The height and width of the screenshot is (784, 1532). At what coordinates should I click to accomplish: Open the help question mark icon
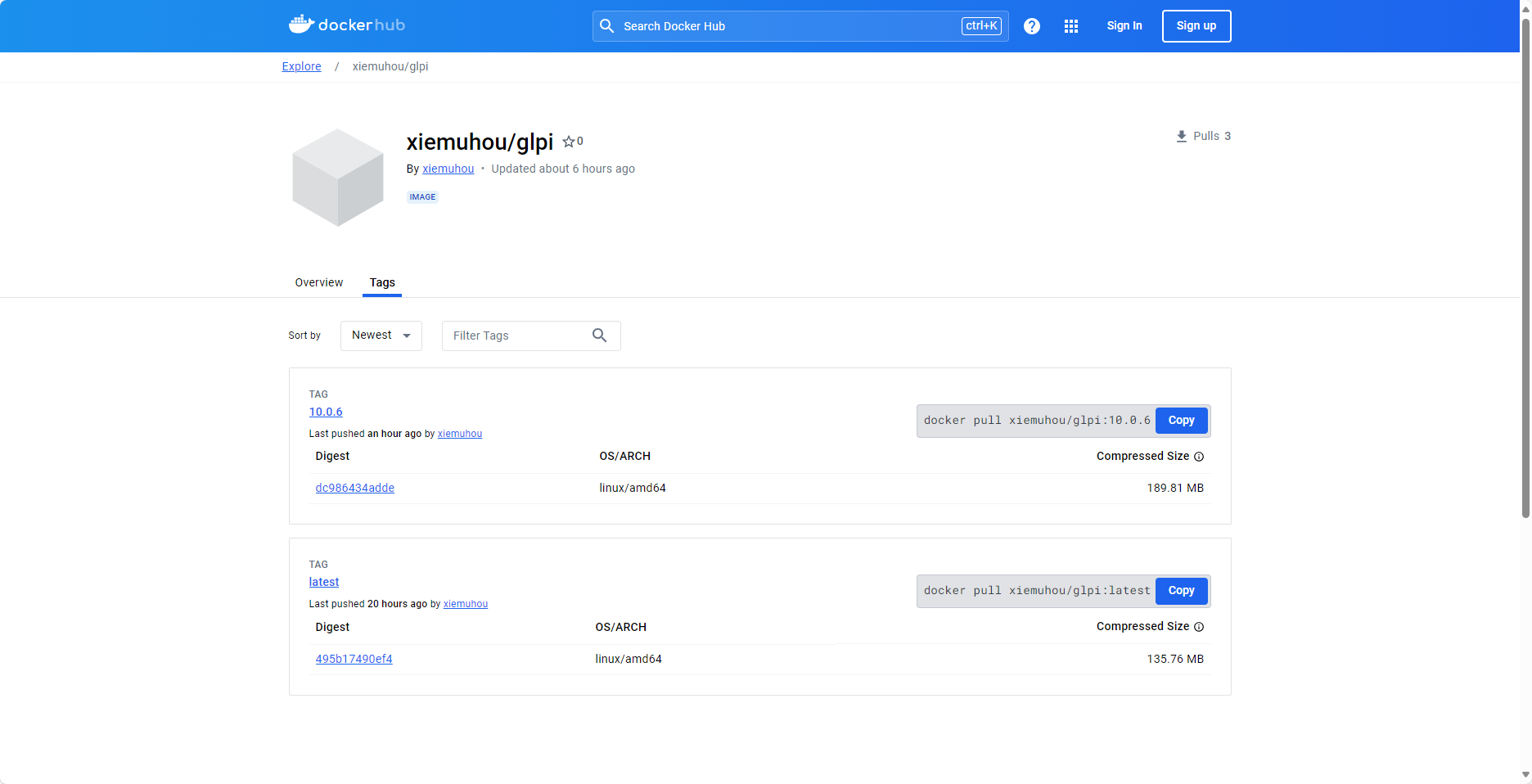1032,26
